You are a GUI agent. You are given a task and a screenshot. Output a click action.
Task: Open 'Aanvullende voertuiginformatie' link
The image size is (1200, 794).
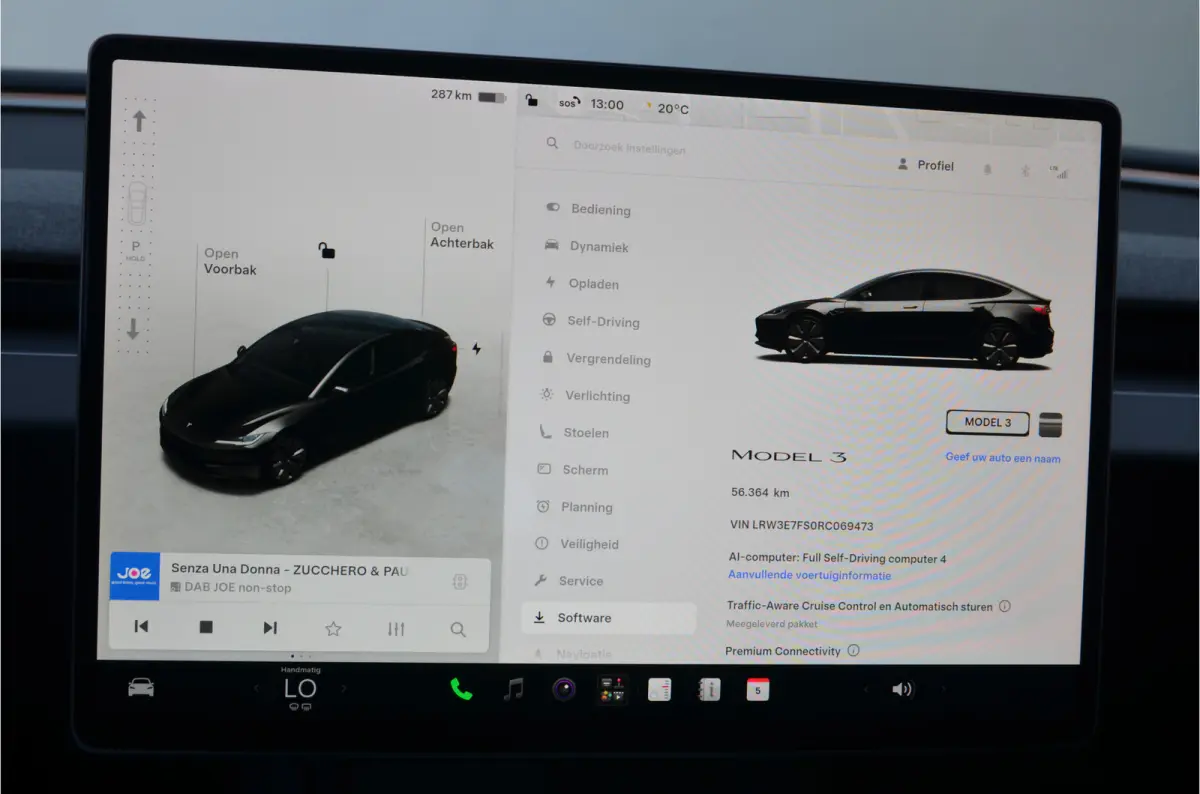[x=809, y=575]
